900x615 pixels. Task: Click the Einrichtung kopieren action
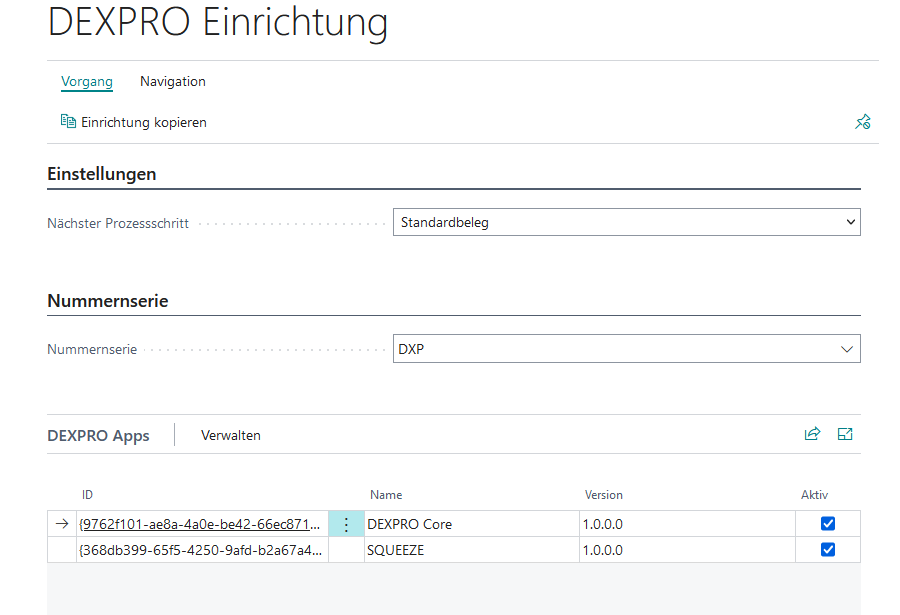tap(143, 122)
